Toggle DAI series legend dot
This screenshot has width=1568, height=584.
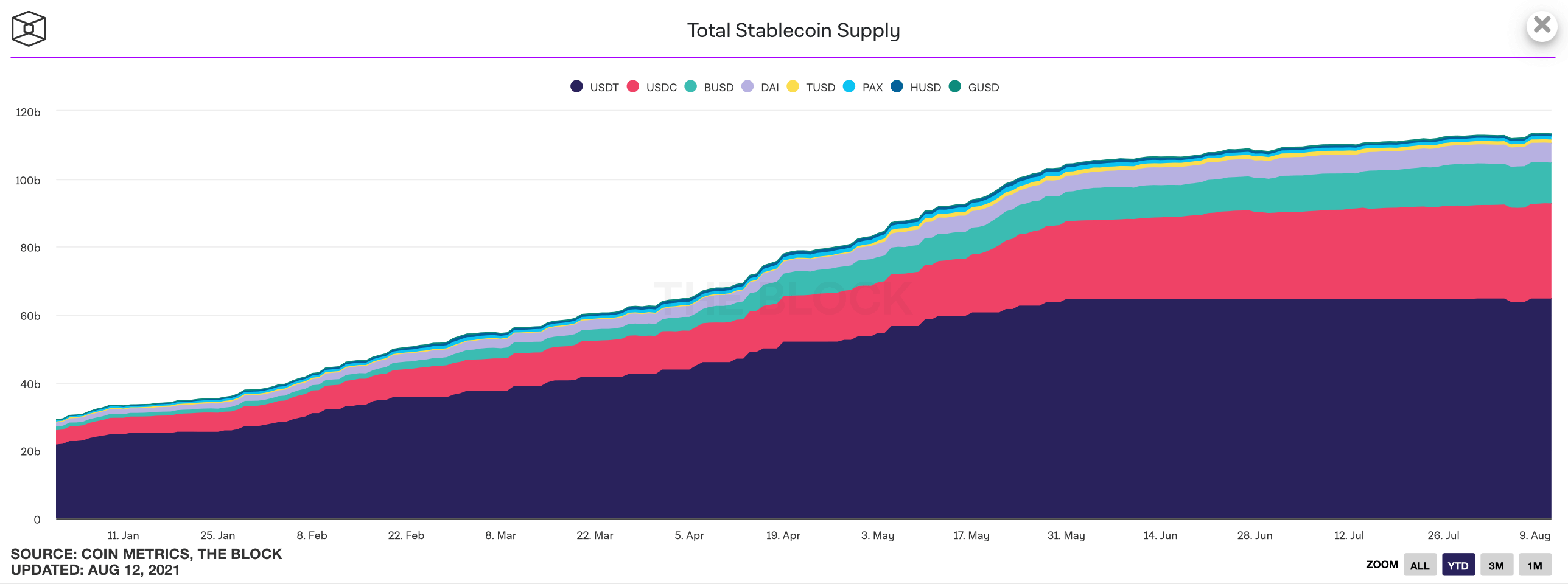coord(747,86)
